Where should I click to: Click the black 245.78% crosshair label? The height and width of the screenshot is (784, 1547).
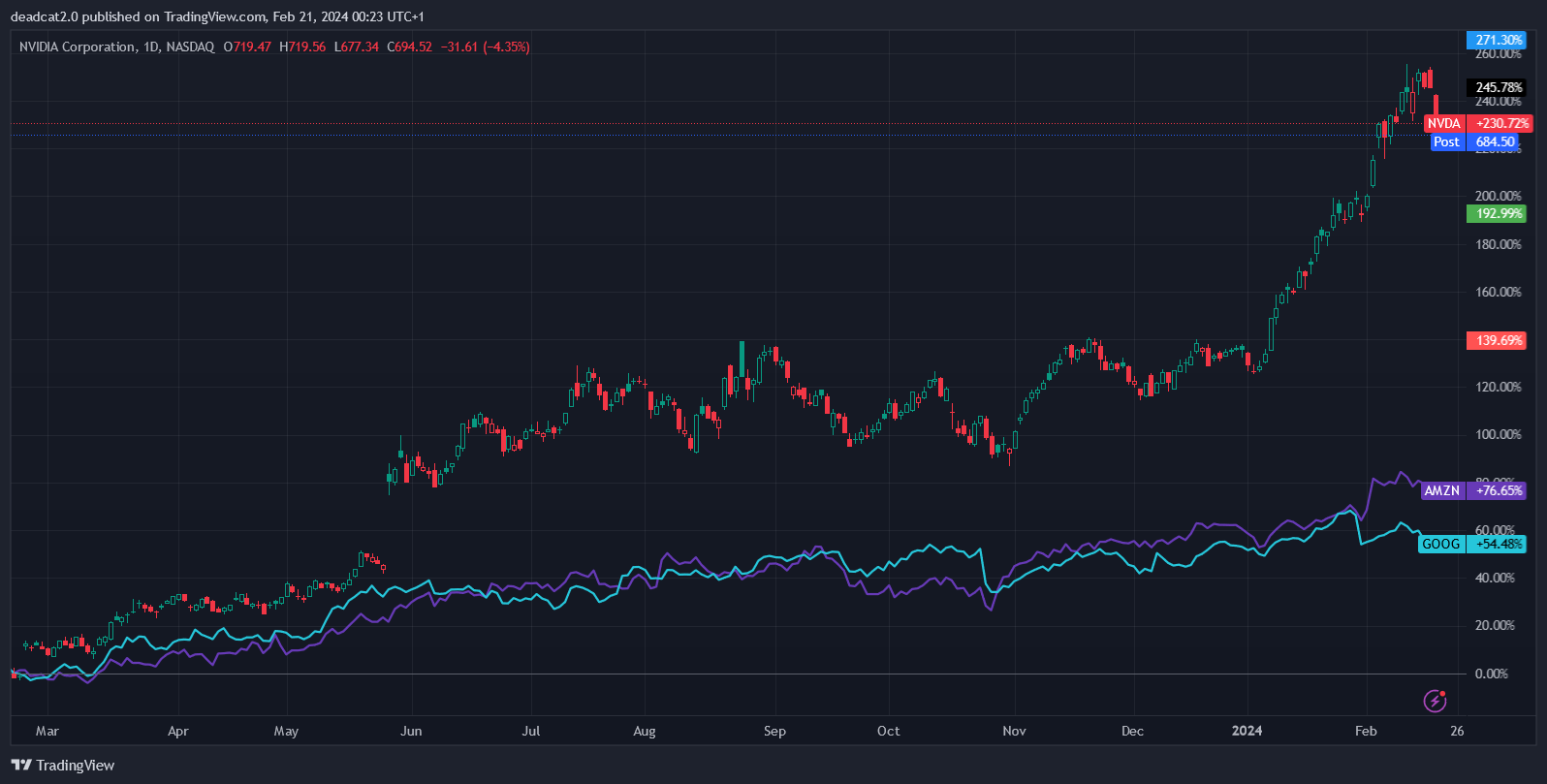click(1498, 87)
